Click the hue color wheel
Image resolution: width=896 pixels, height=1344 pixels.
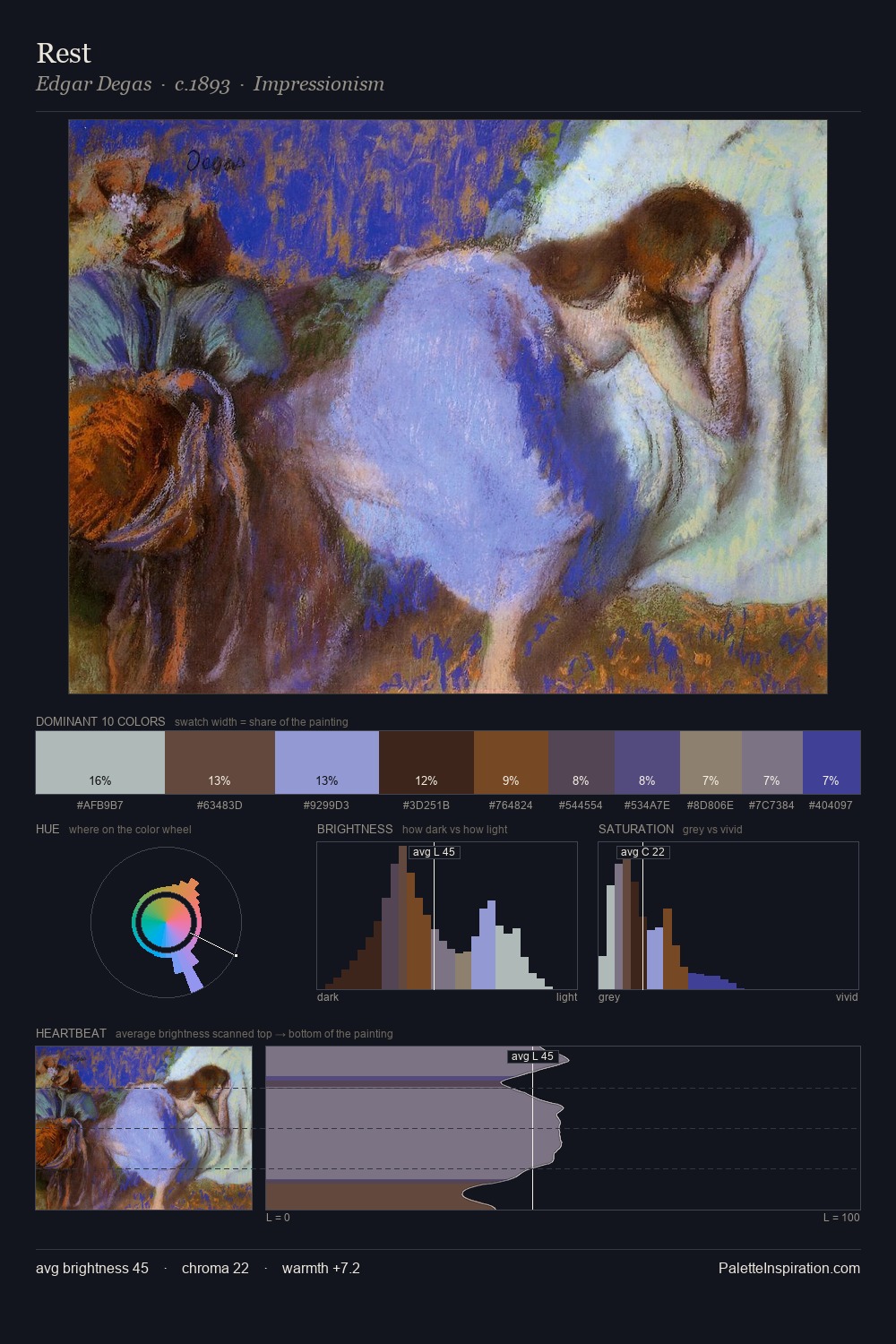pyautogui.click(x=166, y=922)
